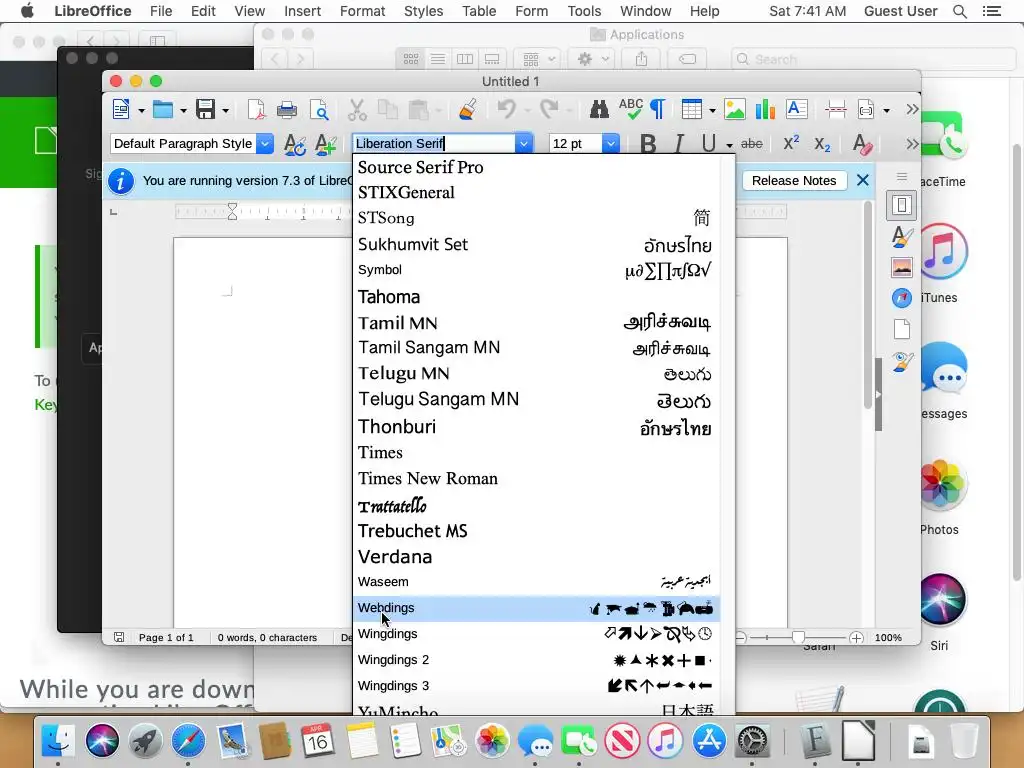This screenshot has height=768, width=1024.
Task: Open the font size dropdown arrow
Action: click(x=611, y=144)
